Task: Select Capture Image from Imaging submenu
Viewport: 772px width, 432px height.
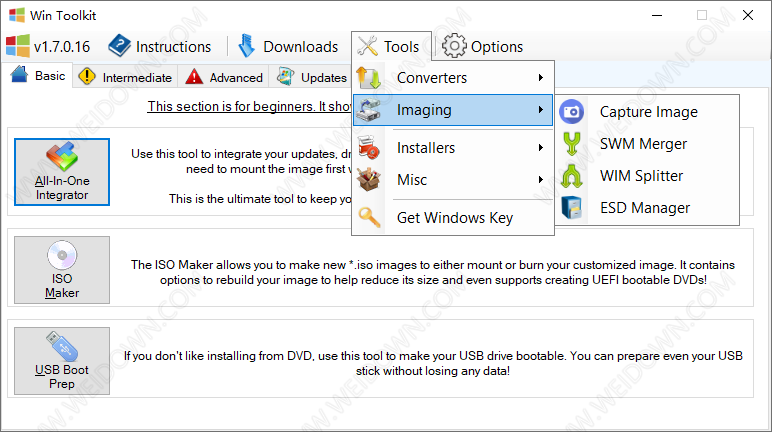Action: (x=647, y=112)
